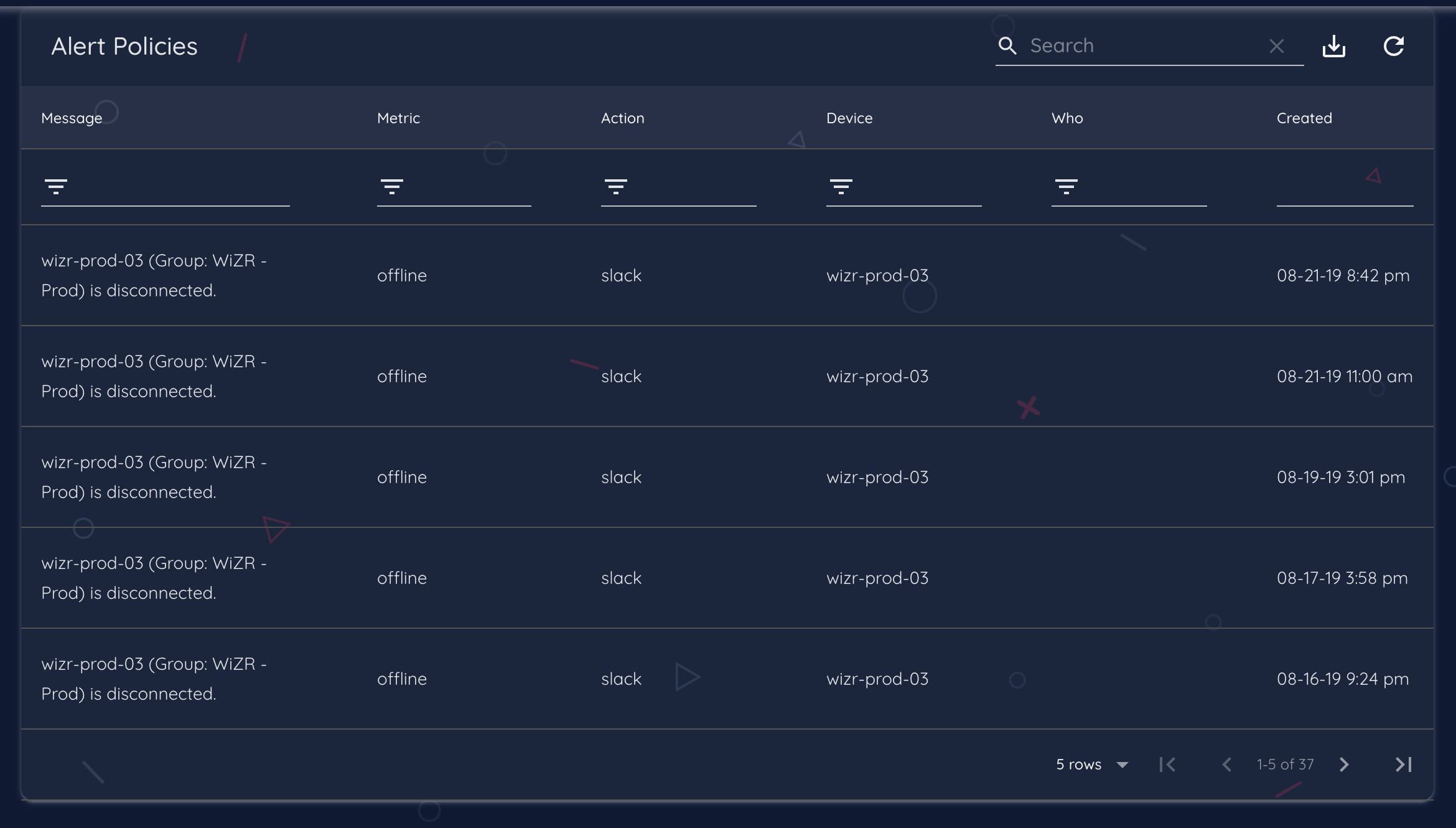Viewport: 1456px width, 828px height.
Task: Click the Message column filter icon
Action: (56, 186)
